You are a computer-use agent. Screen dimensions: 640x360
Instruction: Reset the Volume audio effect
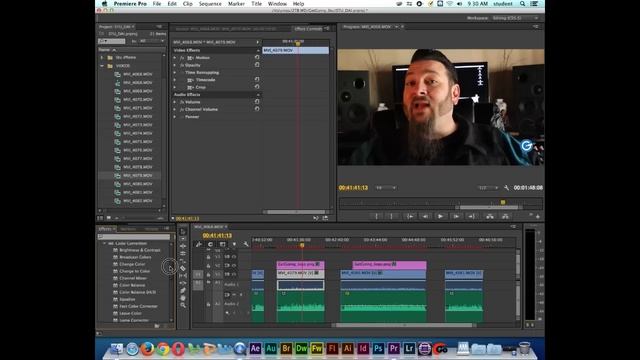[x=257, y=102]
